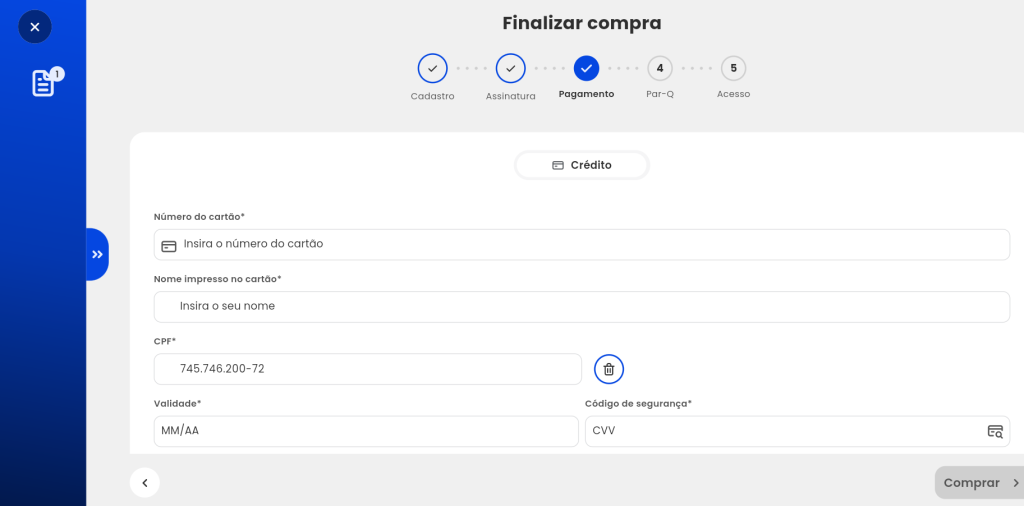Go to the Assinatura step
1024x506 pixels.
click(x=511, y=69)
